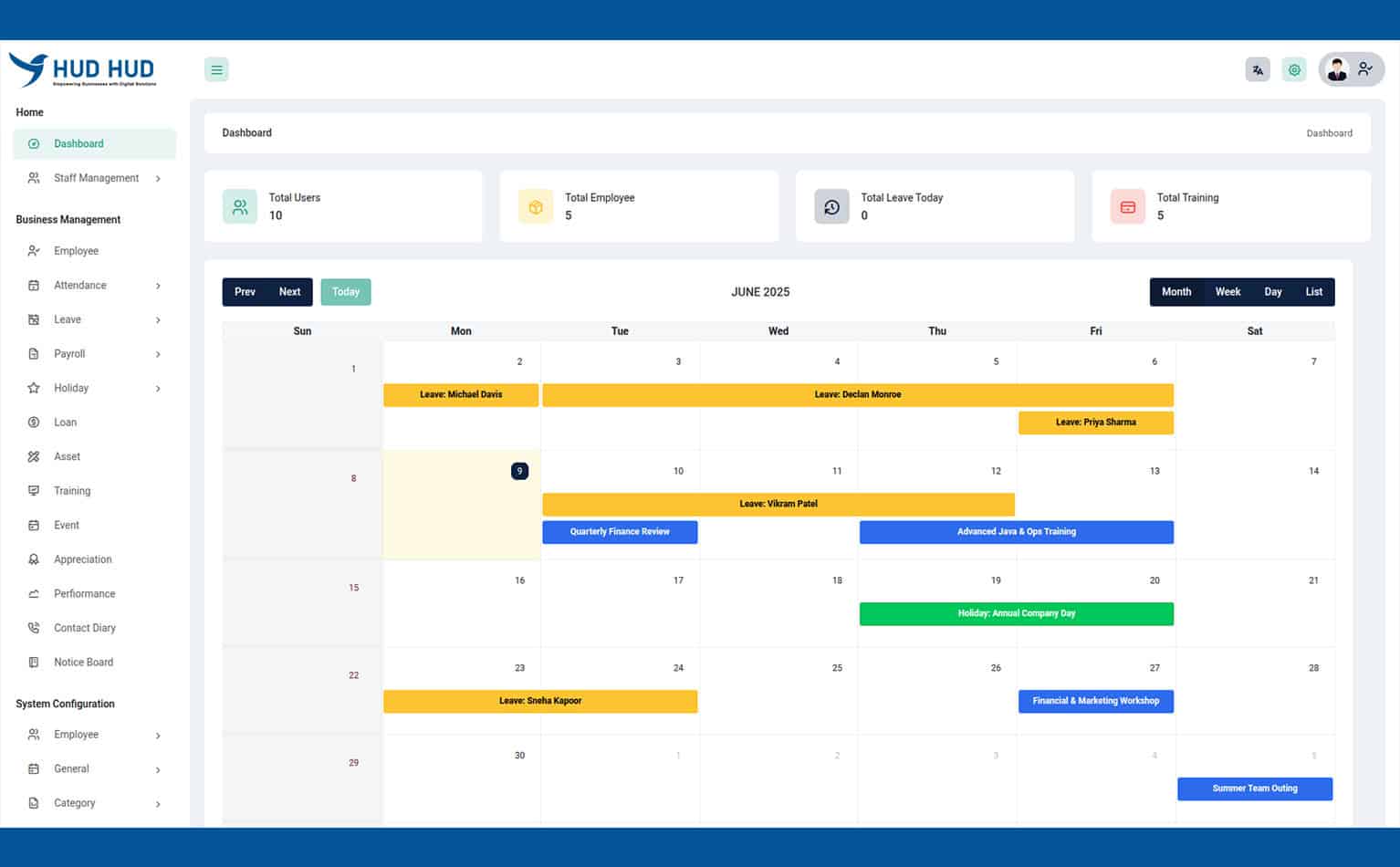
Task: Click the Total Training card icon
Action: pyautogui.click(x=1128, y=207)
